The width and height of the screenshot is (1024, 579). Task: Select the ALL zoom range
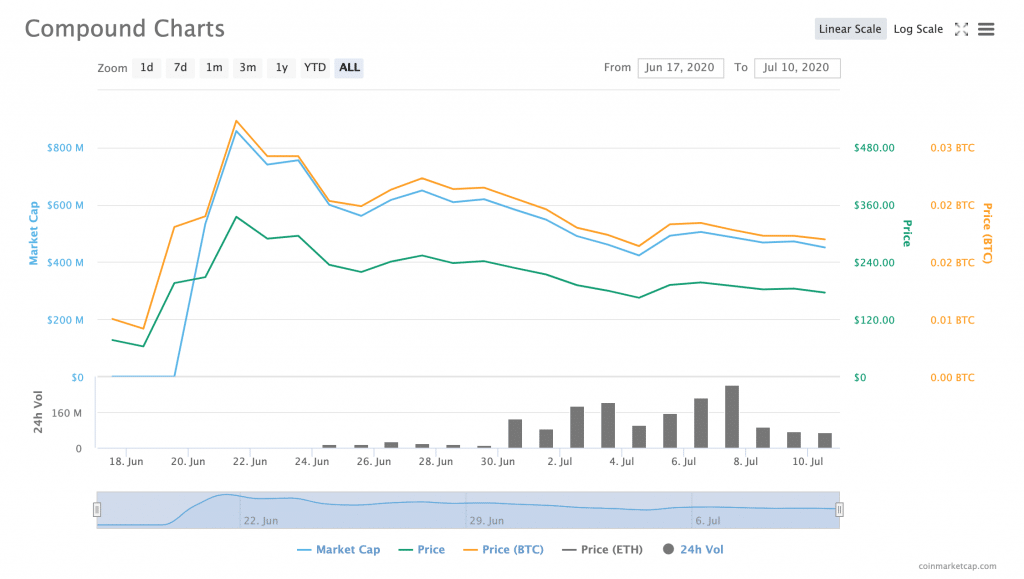349,68
